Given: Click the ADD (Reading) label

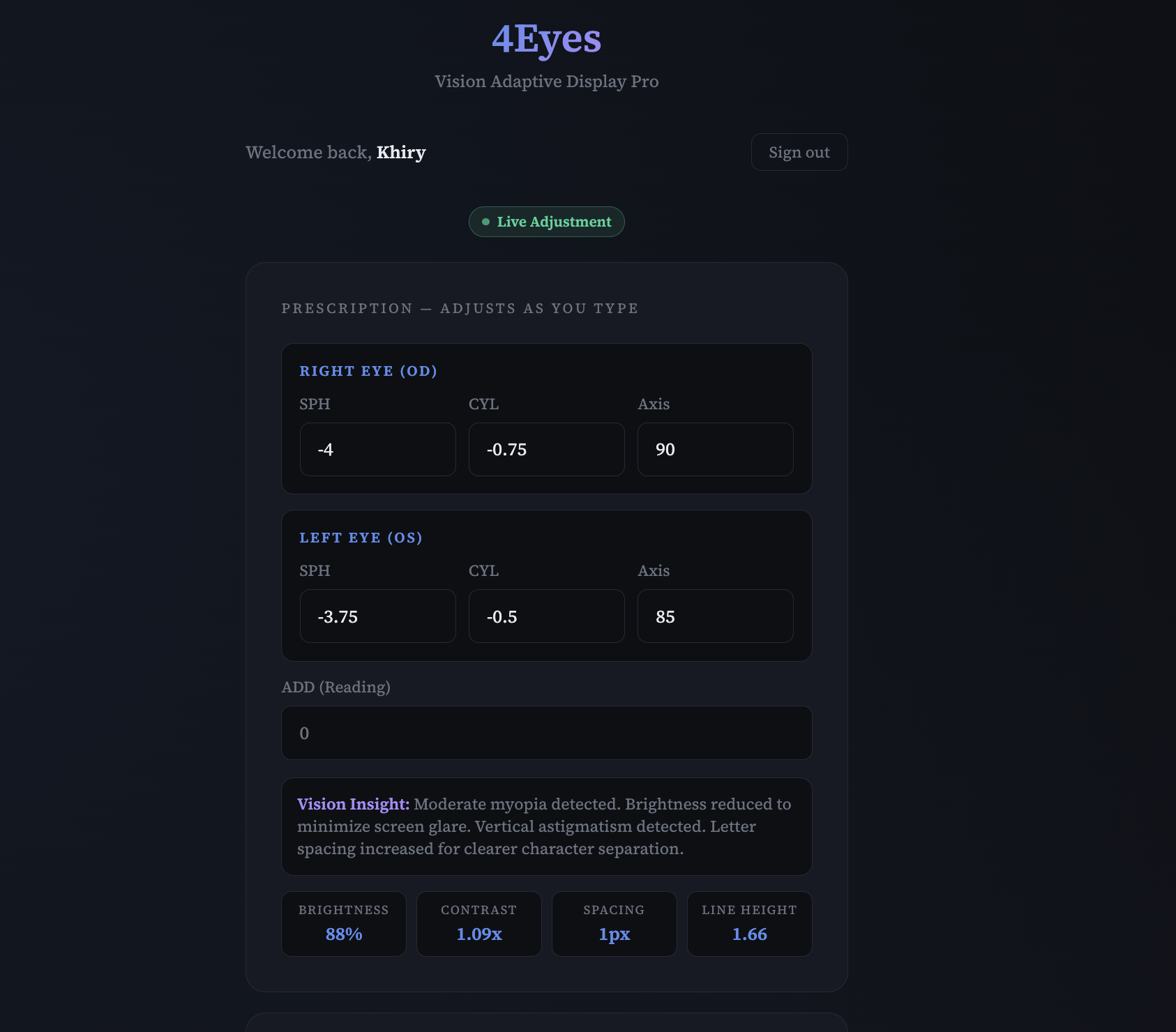Looking at the screenshot, I should pos(336,687).
